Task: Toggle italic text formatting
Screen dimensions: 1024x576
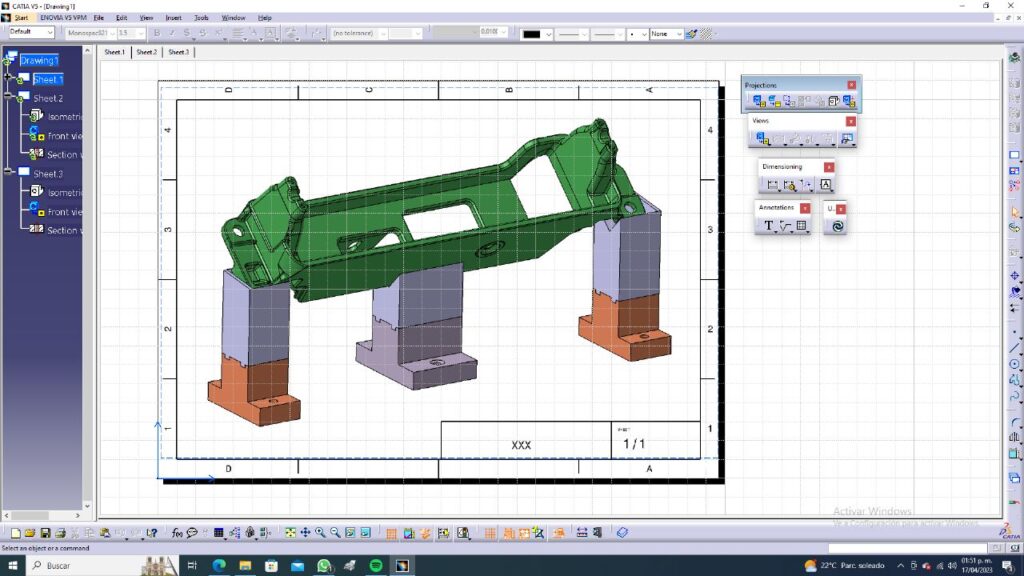Action: [x=172, y=33]
